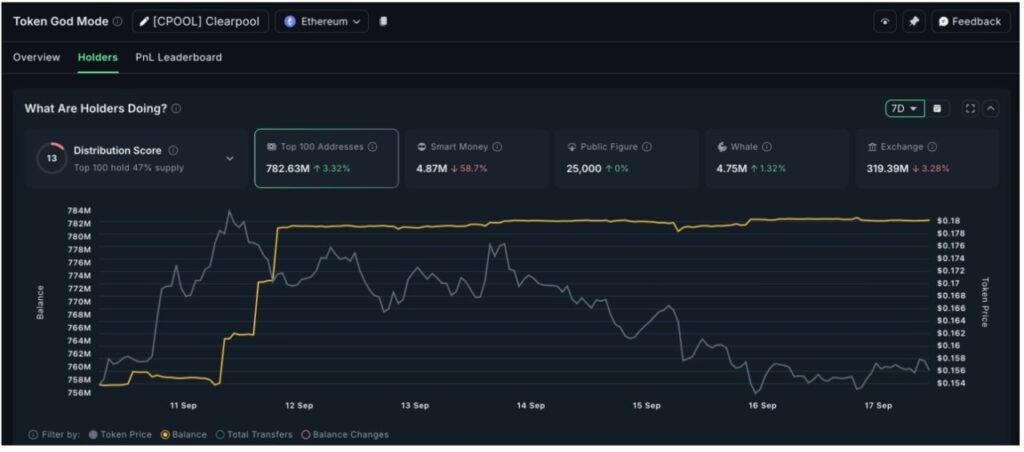Click the Feedback button
This screenshot has width=1024, height=452.
pyautogui.click(x=970, y=21)
